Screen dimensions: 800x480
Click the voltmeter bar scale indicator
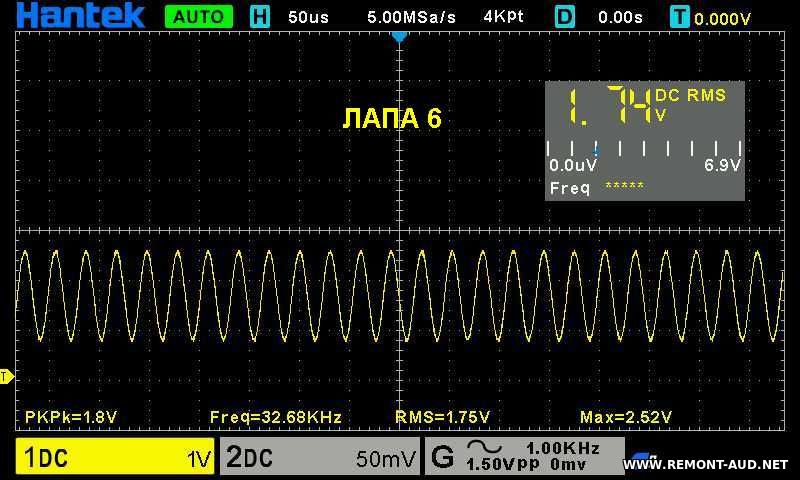[644, 148]
